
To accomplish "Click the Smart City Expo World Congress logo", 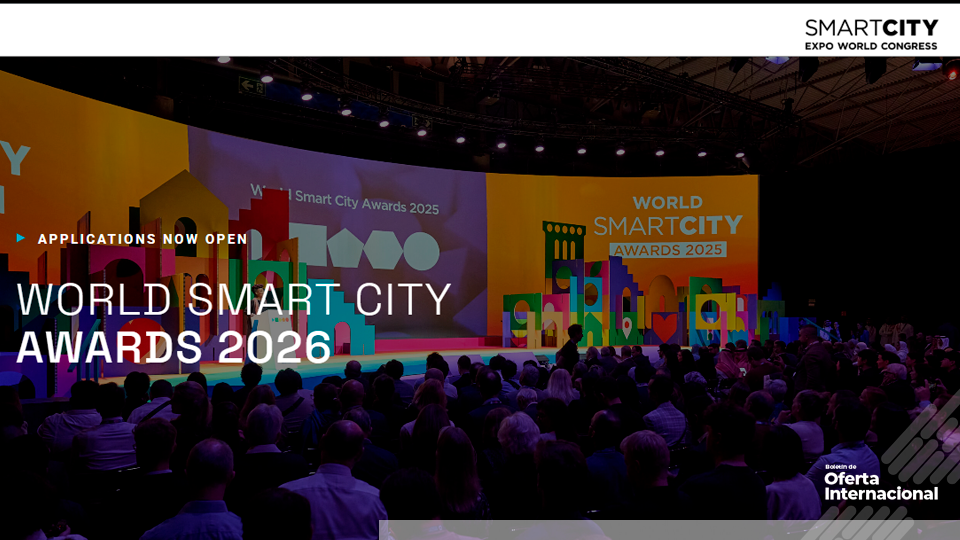I will 871,33.
